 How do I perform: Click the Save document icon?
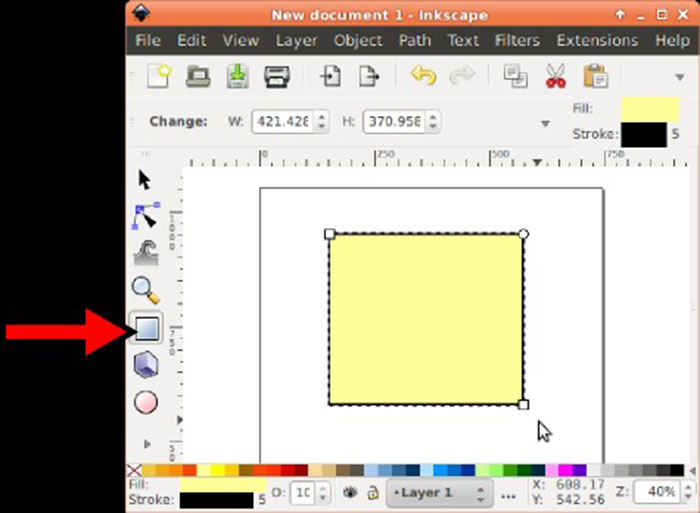237,76
